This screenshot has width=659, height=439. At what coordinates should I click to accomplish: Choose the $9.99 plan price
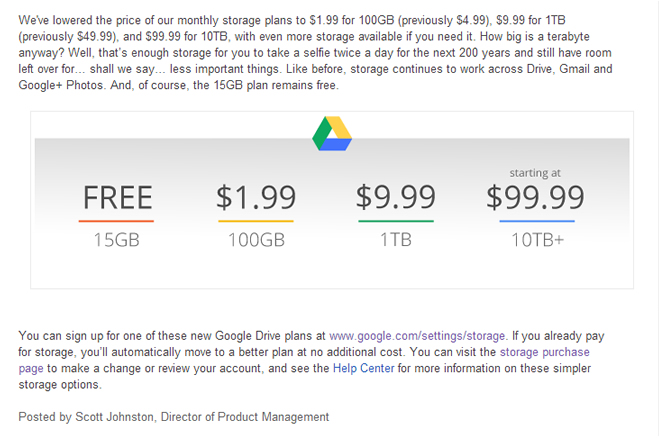point(396,197)
